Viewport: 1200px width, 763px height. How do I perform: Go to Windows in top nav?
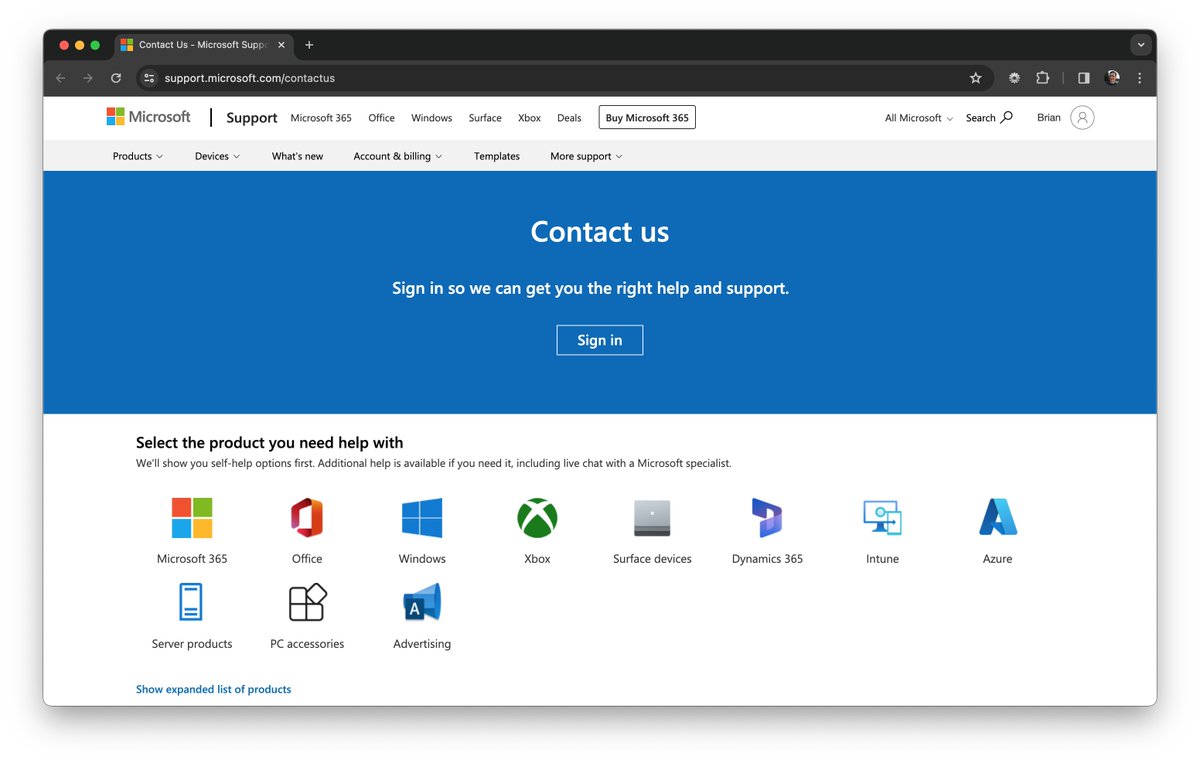click(x=432, y=118)
